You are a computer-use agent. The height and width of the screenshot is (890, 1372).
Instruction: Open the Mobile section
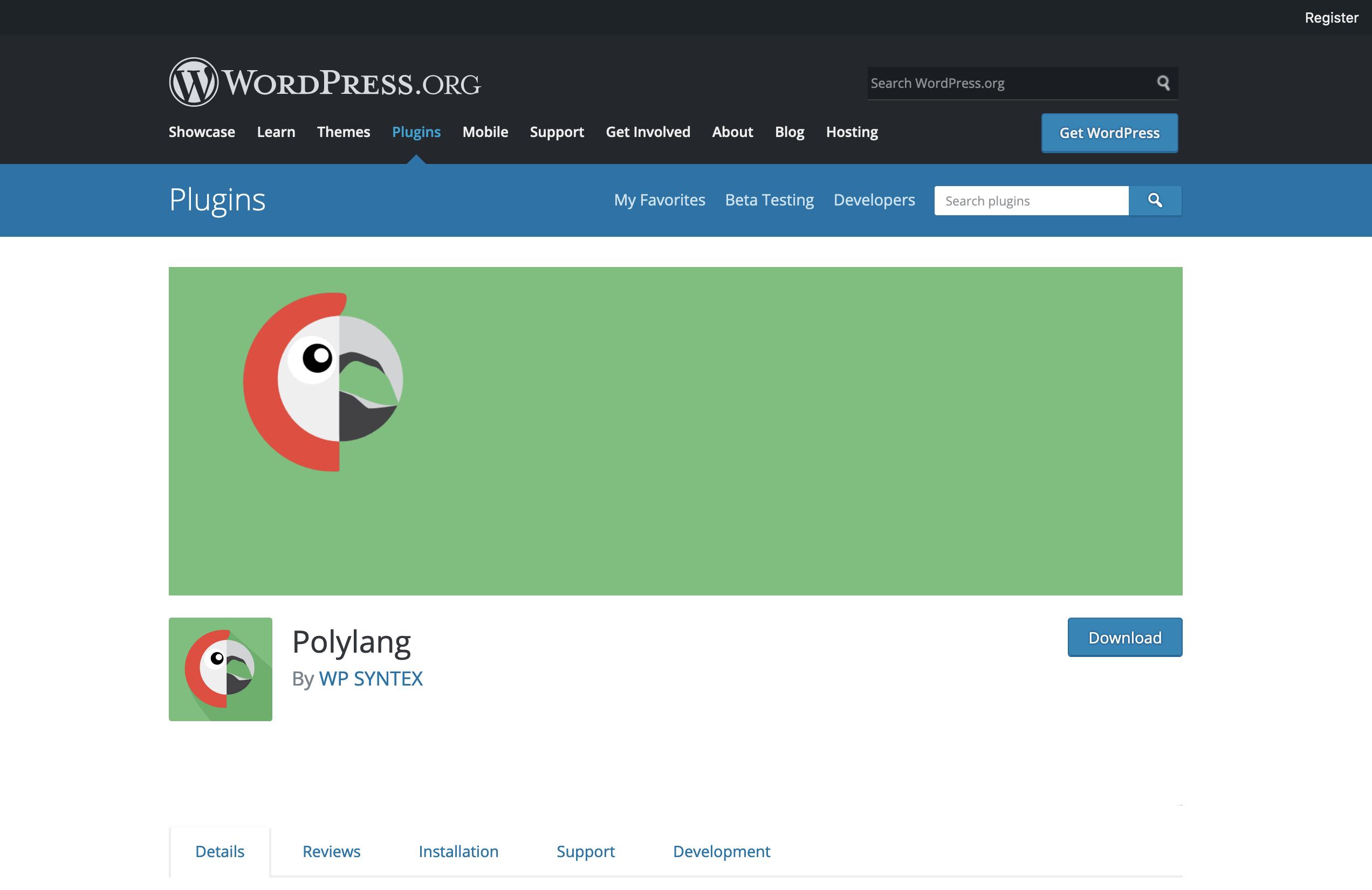click(x=485, y=132)
